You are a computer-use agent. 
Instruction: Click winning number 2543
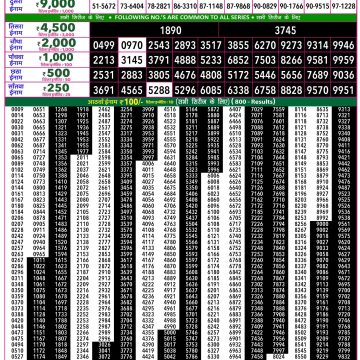tap(159, 45)
